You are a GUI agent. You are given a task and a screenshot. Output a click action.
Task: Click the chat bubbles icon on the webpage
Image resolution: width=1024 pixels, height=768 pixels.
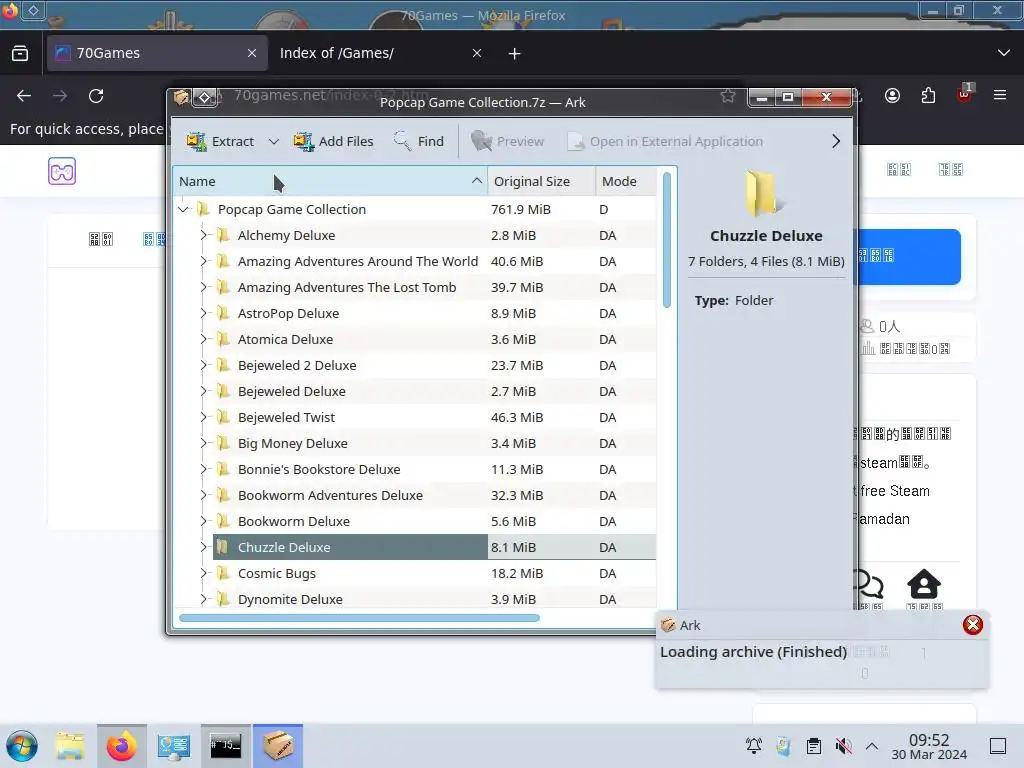coord(869,584)
